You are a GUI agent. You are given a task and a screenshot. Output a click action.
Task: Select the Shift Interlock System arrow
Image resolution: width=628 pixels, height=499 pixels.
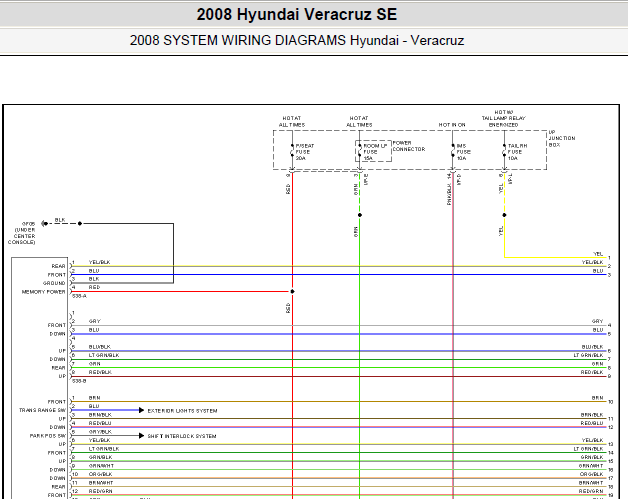click(x=141, y=435)
